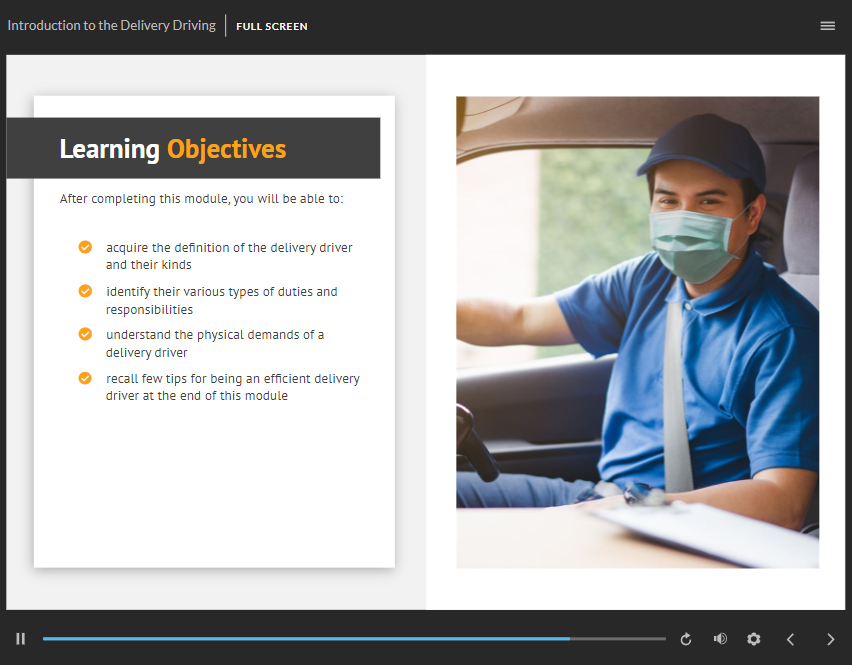Click the checkmark beside "identify their various types"
The image size is (852, 665).
(85, 291)
